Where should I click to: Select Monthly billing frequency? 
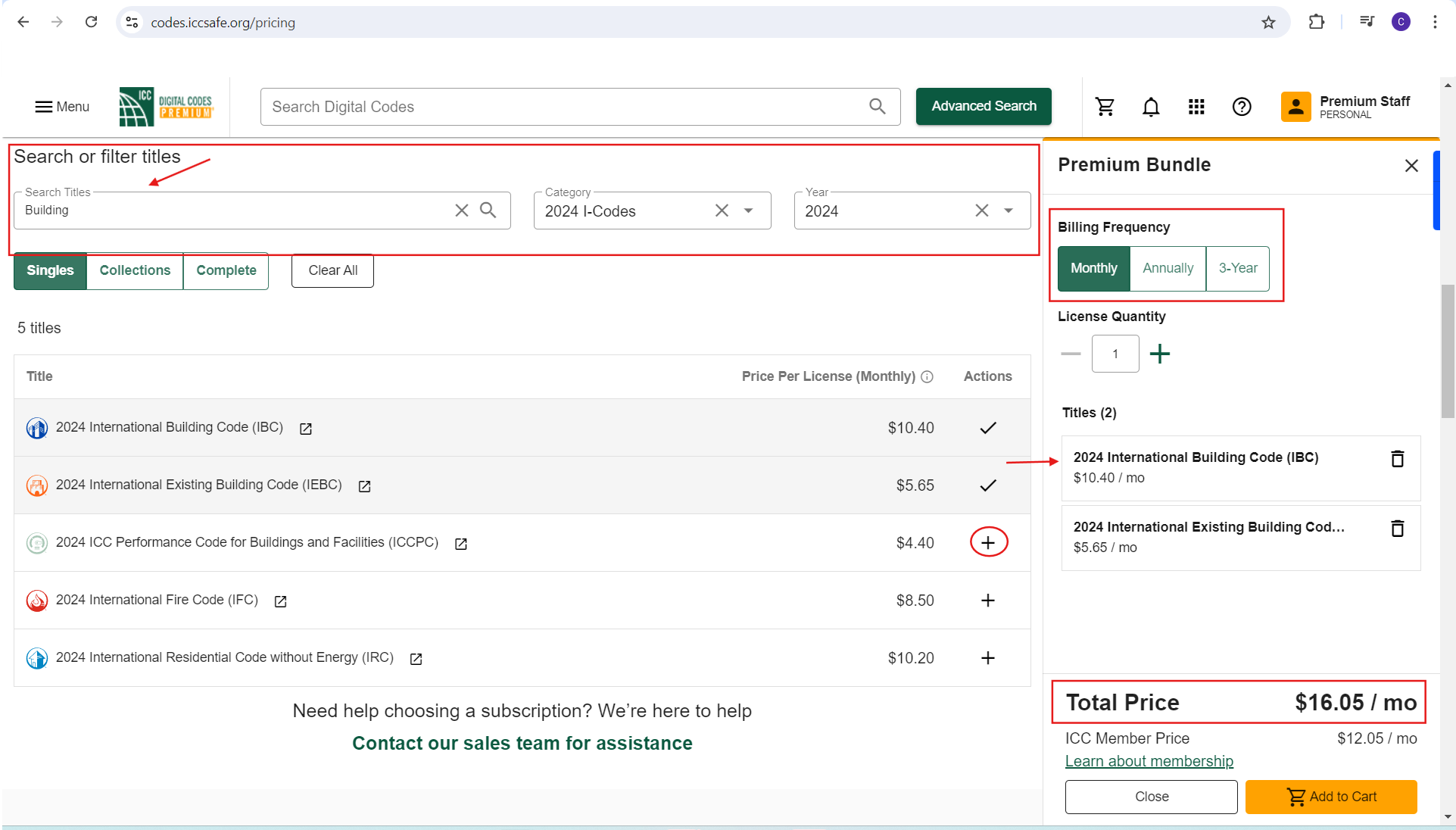[1093, 268]
